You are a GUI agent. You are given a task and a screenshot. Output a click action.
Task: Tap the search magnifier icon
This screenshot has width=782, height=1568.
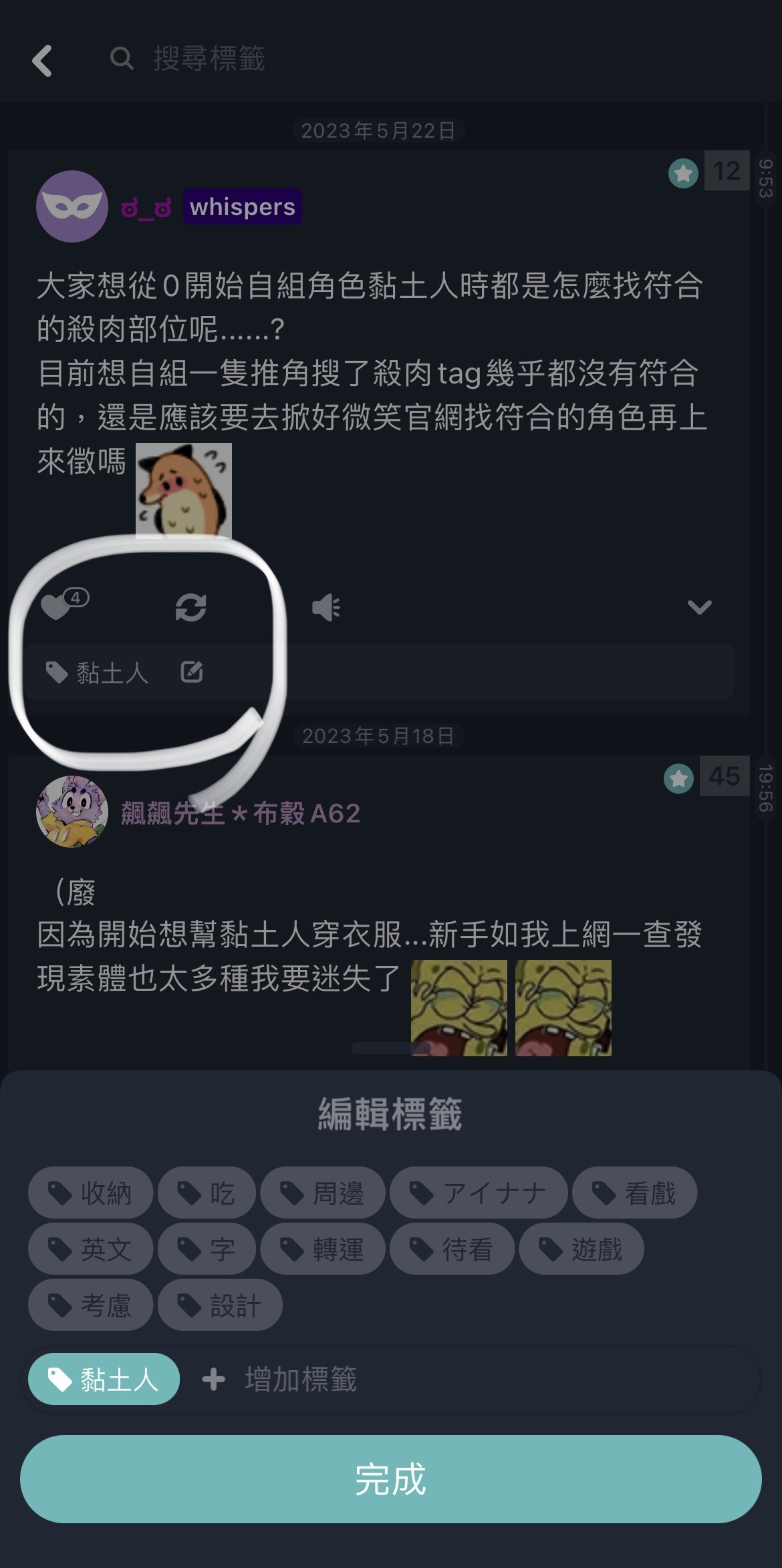[121, 59]
